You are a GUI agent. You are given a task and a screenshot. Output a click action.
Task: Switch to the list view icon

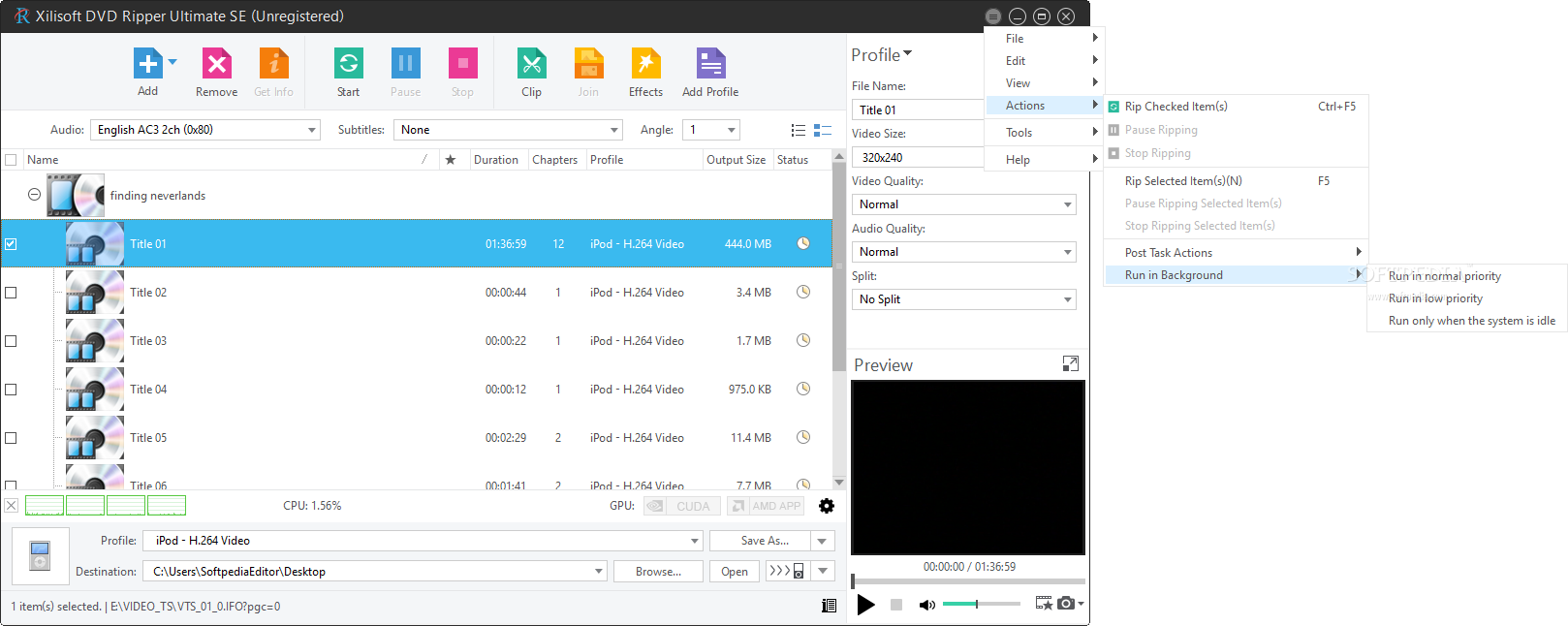(x=799, y=130)
